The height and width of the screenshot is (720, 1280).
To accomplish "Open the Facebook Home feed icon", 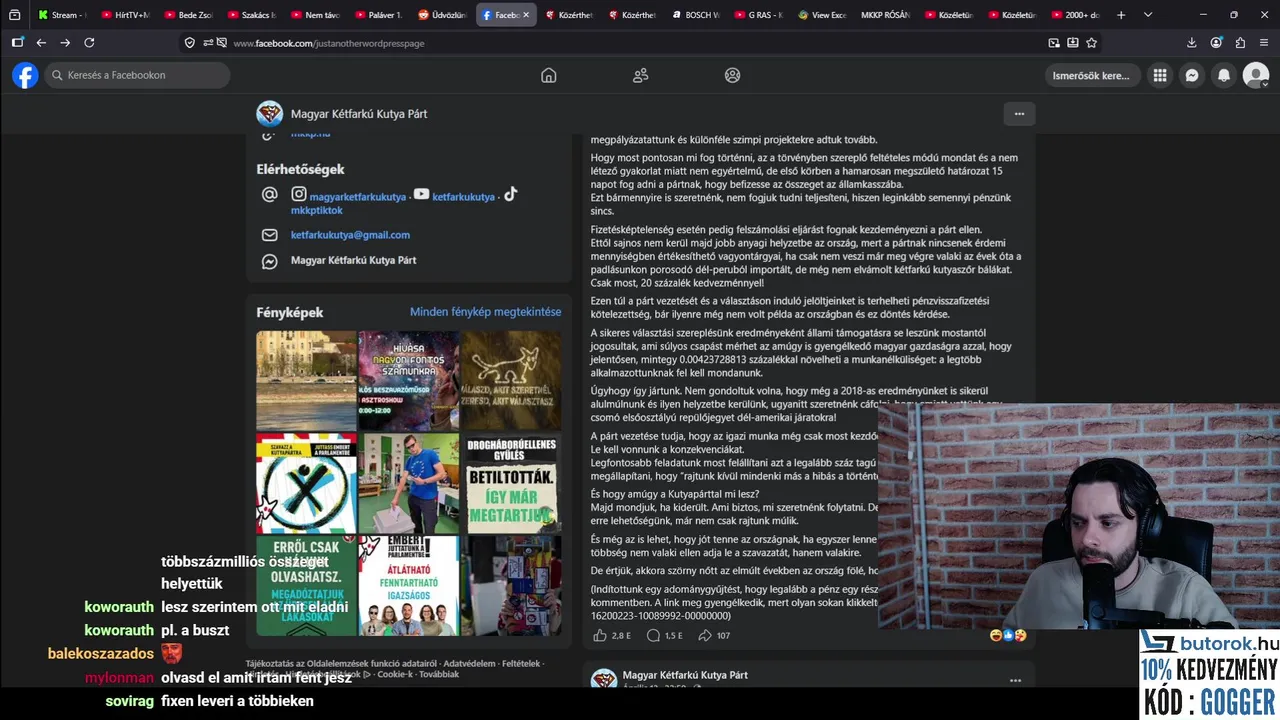I will (x=548, y=75).
